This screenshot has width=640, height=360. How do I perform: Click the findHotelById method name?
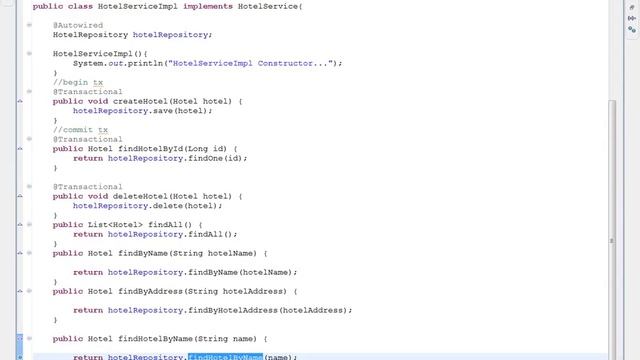[151, 149]
